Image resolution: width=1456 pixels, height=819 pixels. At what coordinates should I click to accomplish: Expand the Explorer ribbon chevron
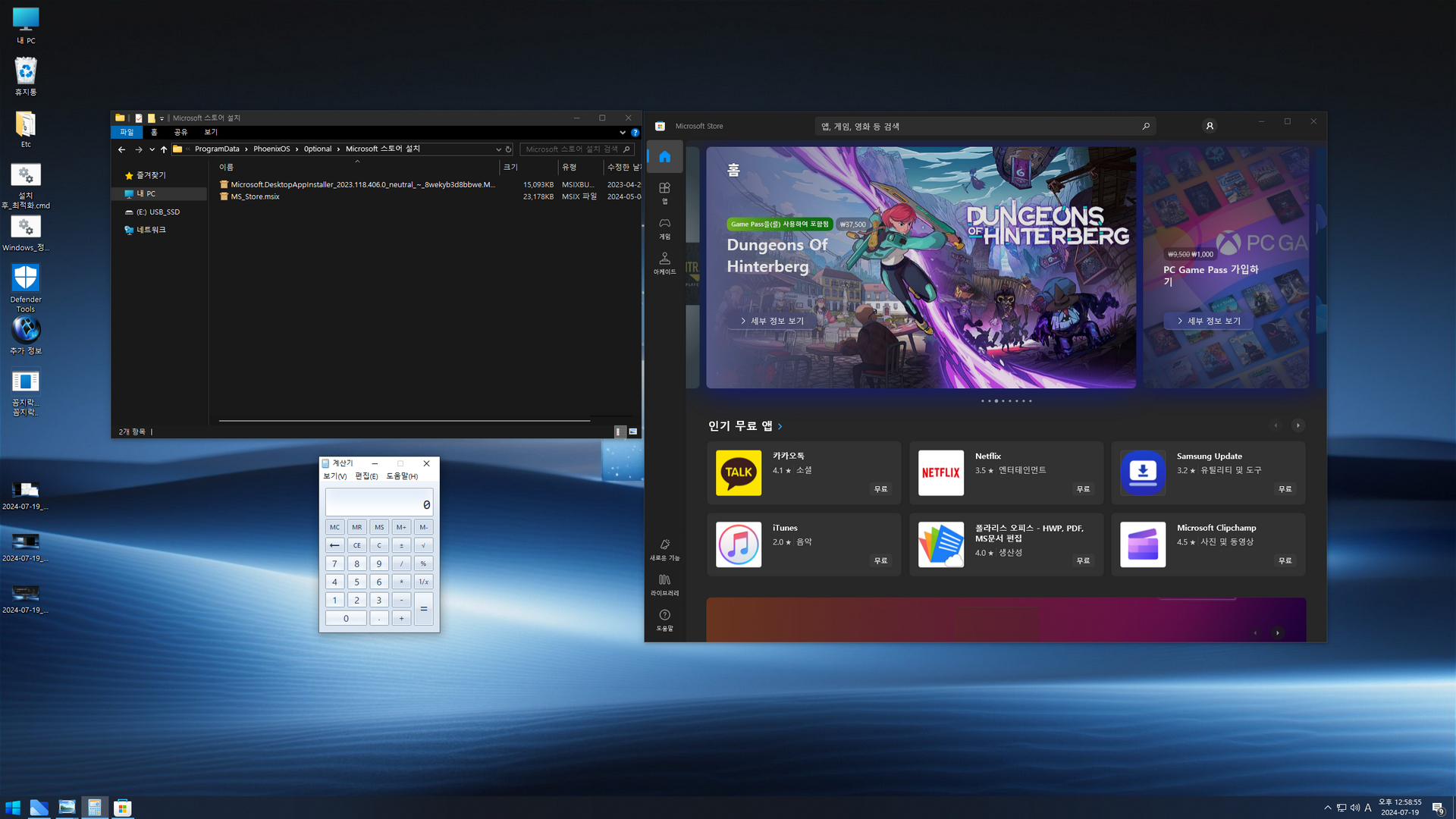(623, 133)
